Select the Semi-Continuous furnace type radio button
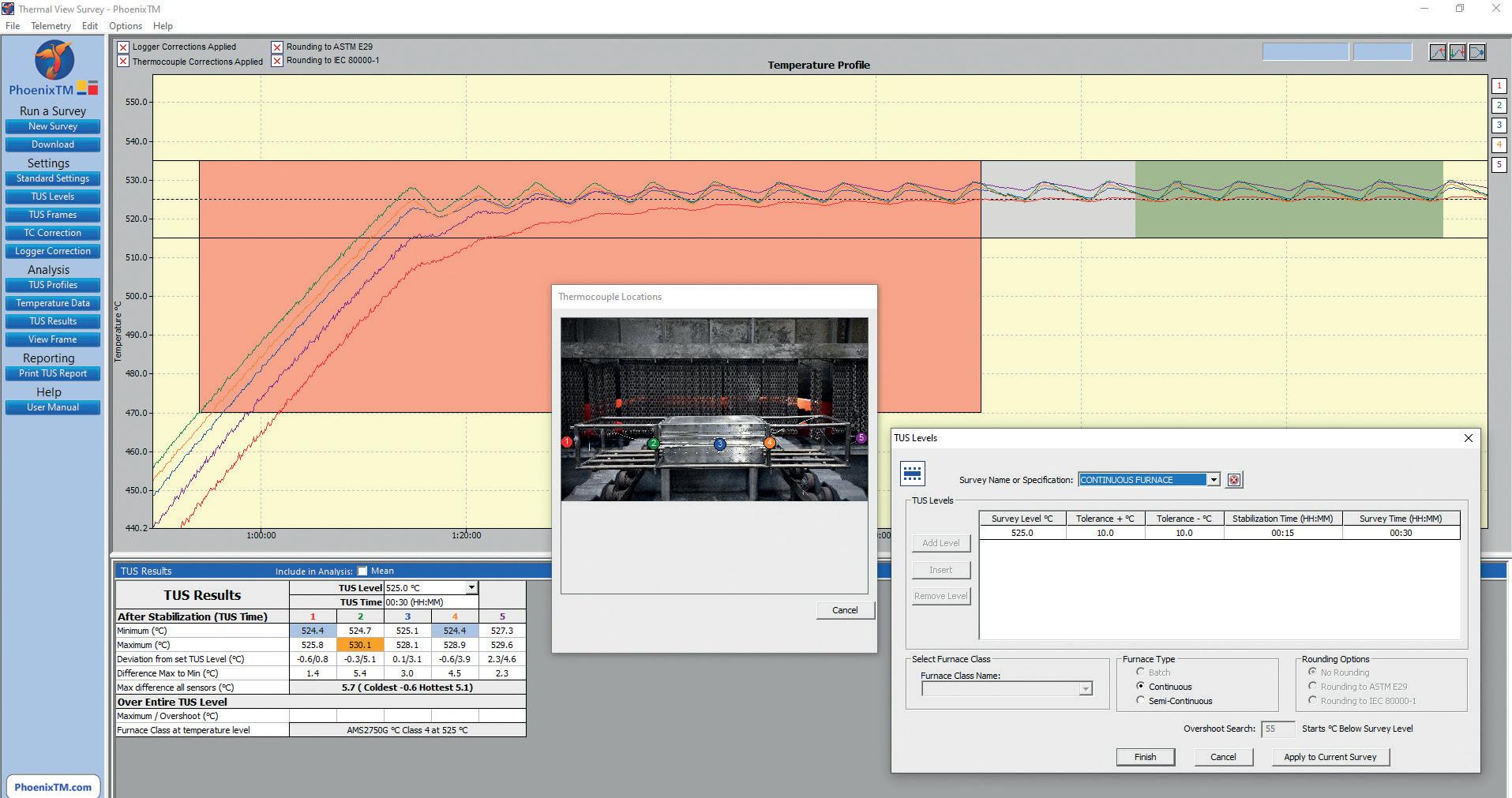1512x798 pixels. tap(1140, 700)
